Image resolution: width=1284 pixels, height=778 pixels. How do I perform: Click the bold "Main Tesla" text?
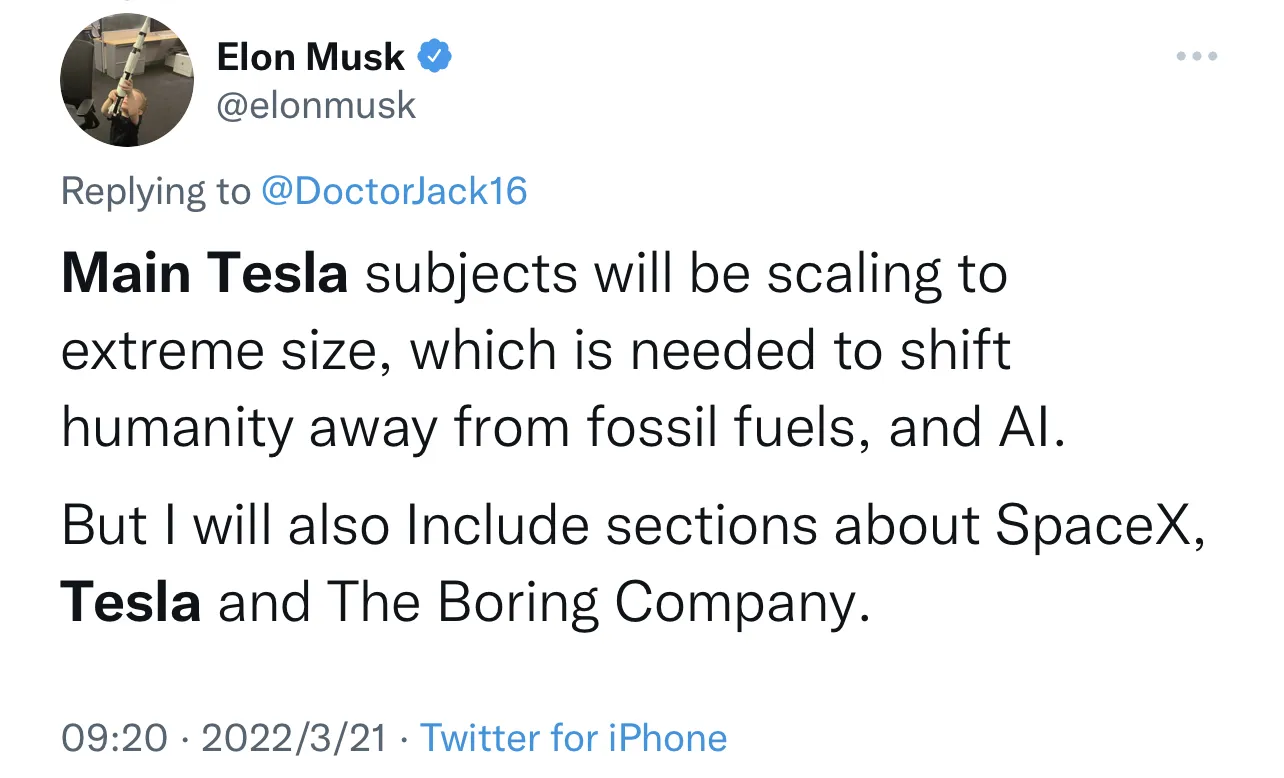(x=204, y=274)
